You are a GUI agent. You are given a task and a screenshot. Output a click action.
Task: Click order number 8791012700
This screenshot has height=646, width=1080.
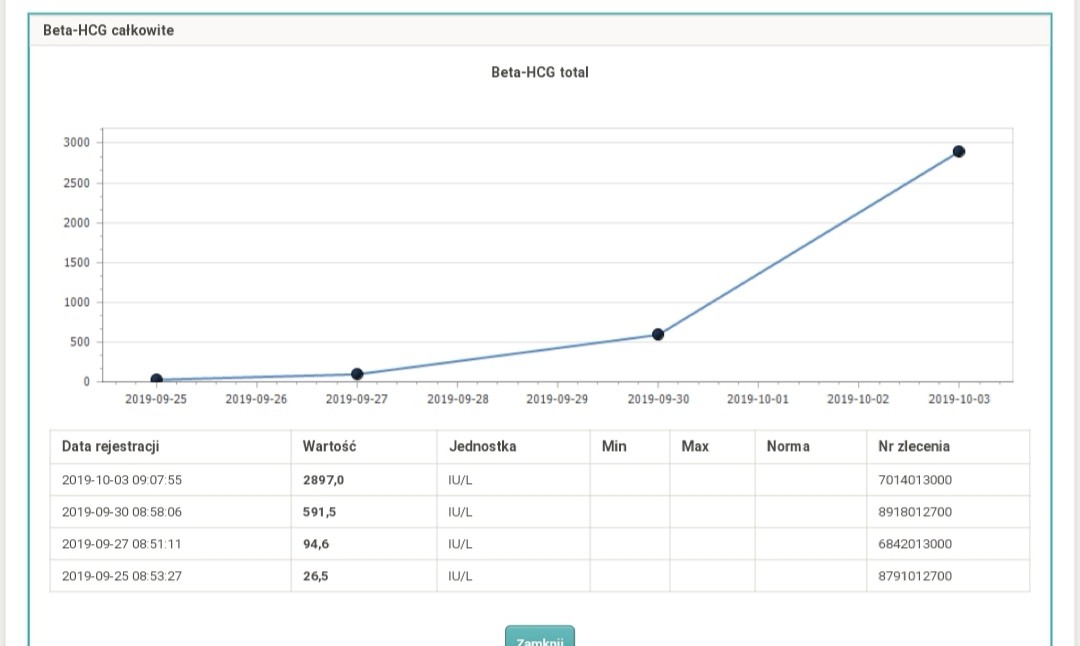pos(914,576)
